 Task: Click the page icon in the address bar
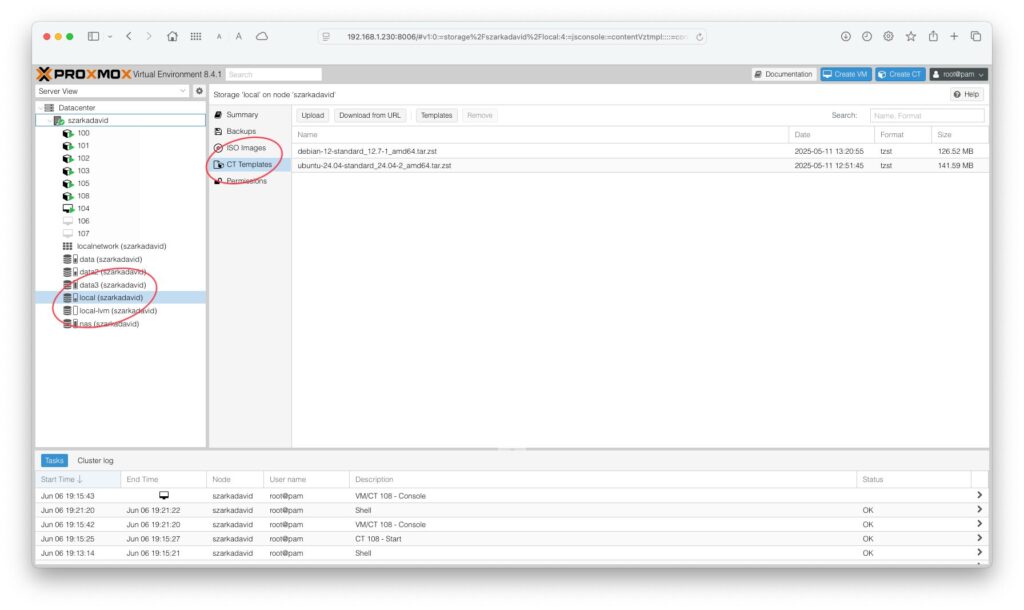click(326, 37)
